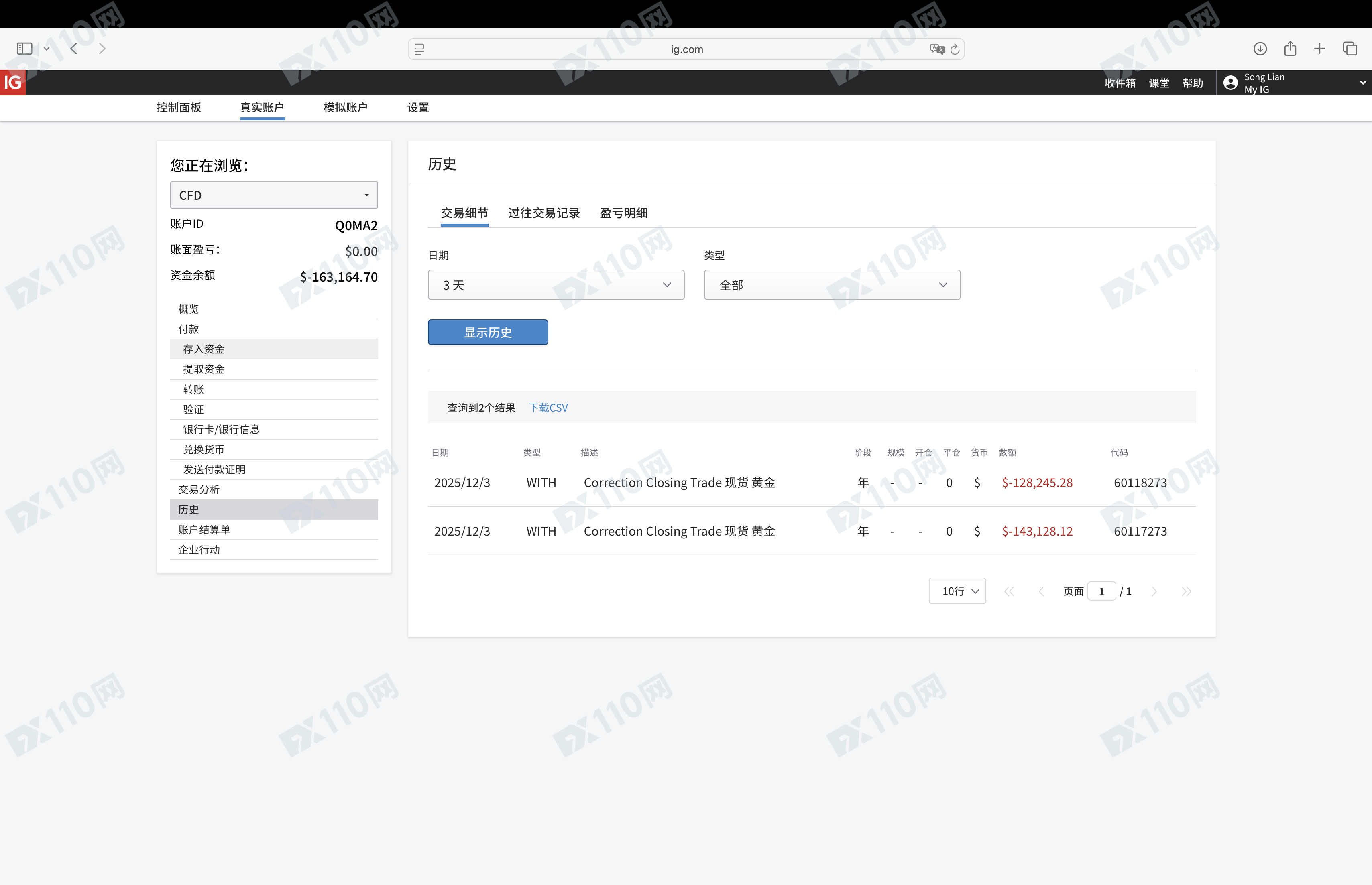1372x885 pixels.
Task: Click the IG logo icon
Action: 13,83
